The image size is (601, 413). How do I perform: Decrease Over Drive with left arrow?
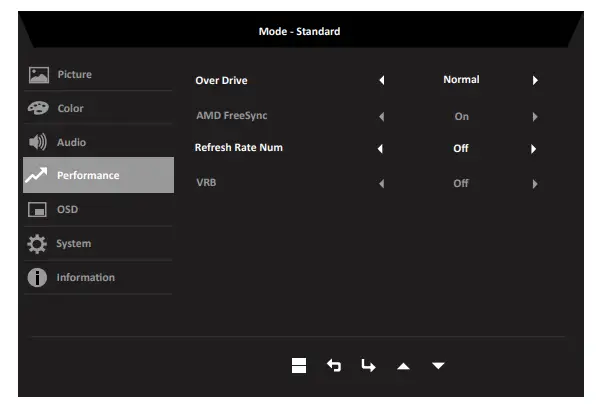381,80
